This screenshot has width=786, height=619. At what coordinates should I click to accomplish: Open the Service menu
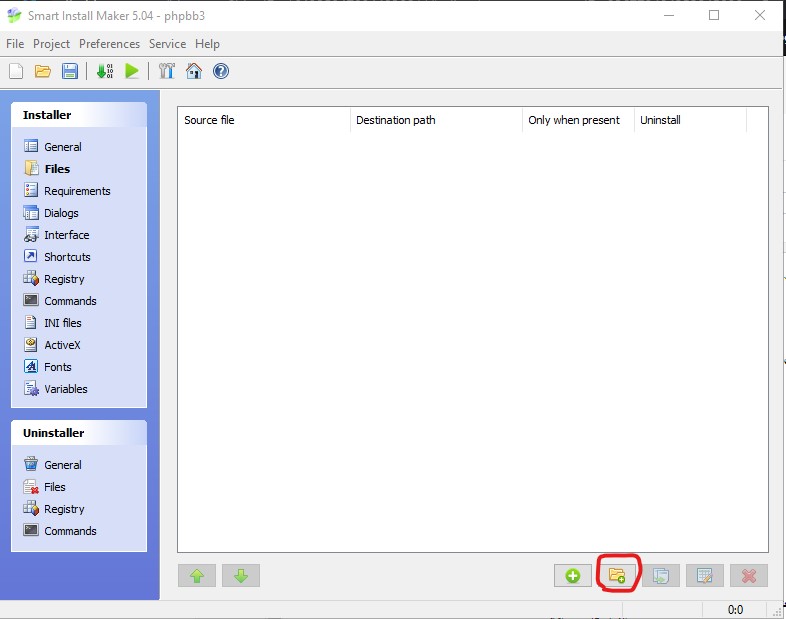tap(167, 44)
